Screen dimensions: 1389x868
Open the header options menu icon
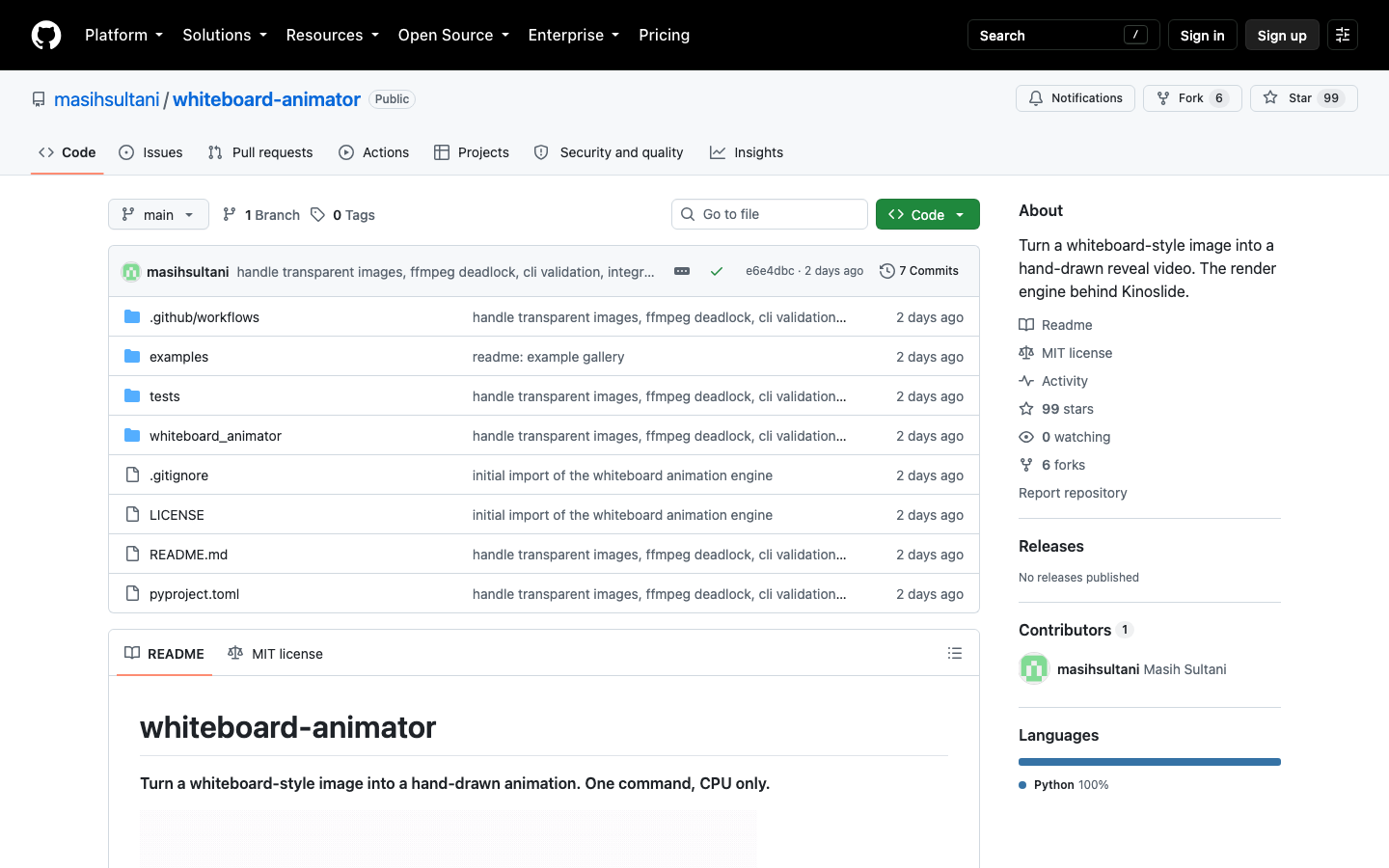[x=1343, y=35]
